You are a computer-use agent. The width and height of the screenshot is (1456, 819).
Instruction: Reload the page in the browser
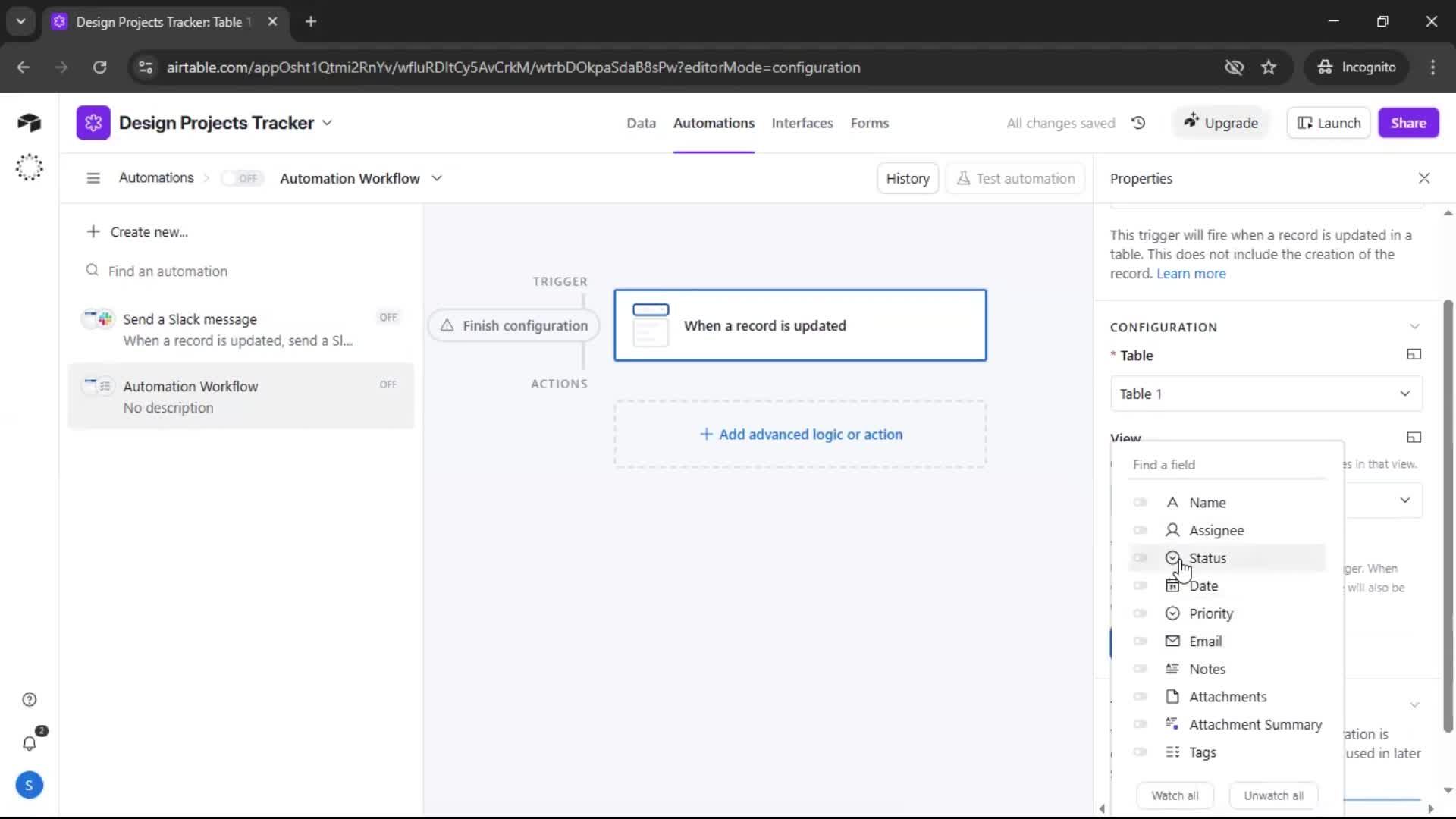coord(99,67)
